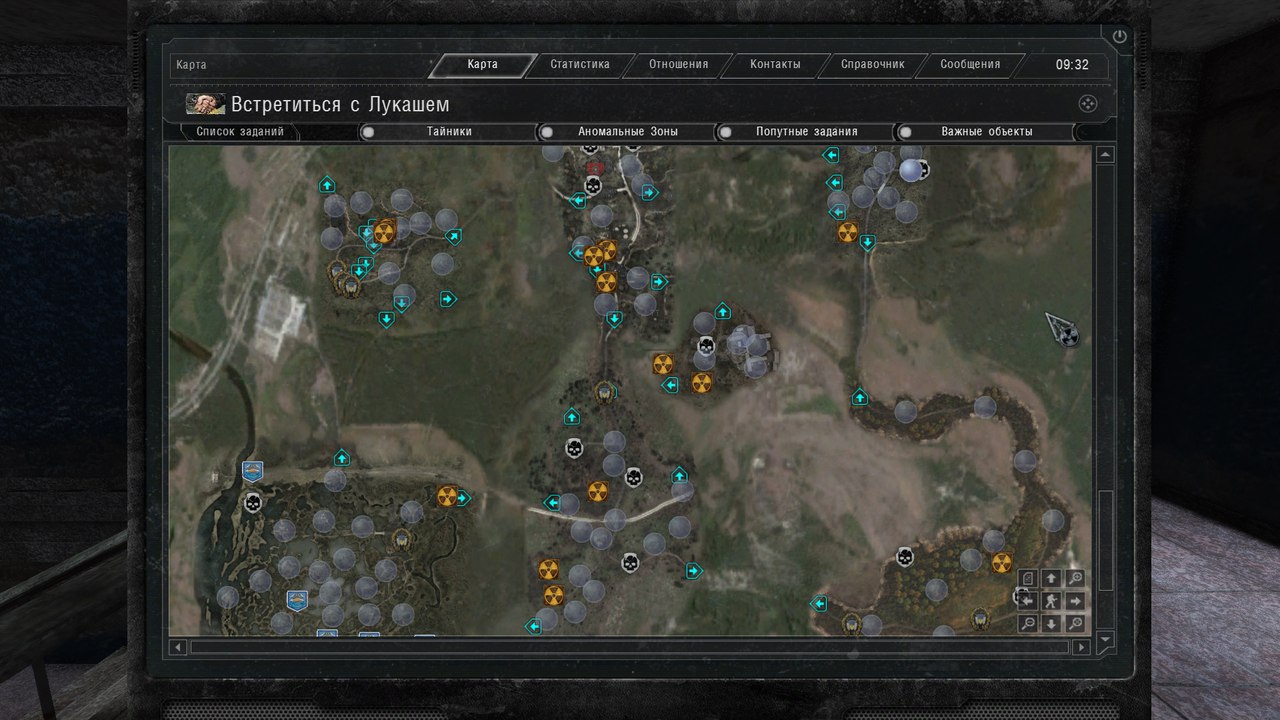
Task: Toggle the Аномальные Зоны map filter
Action: [x=627, y=131]
